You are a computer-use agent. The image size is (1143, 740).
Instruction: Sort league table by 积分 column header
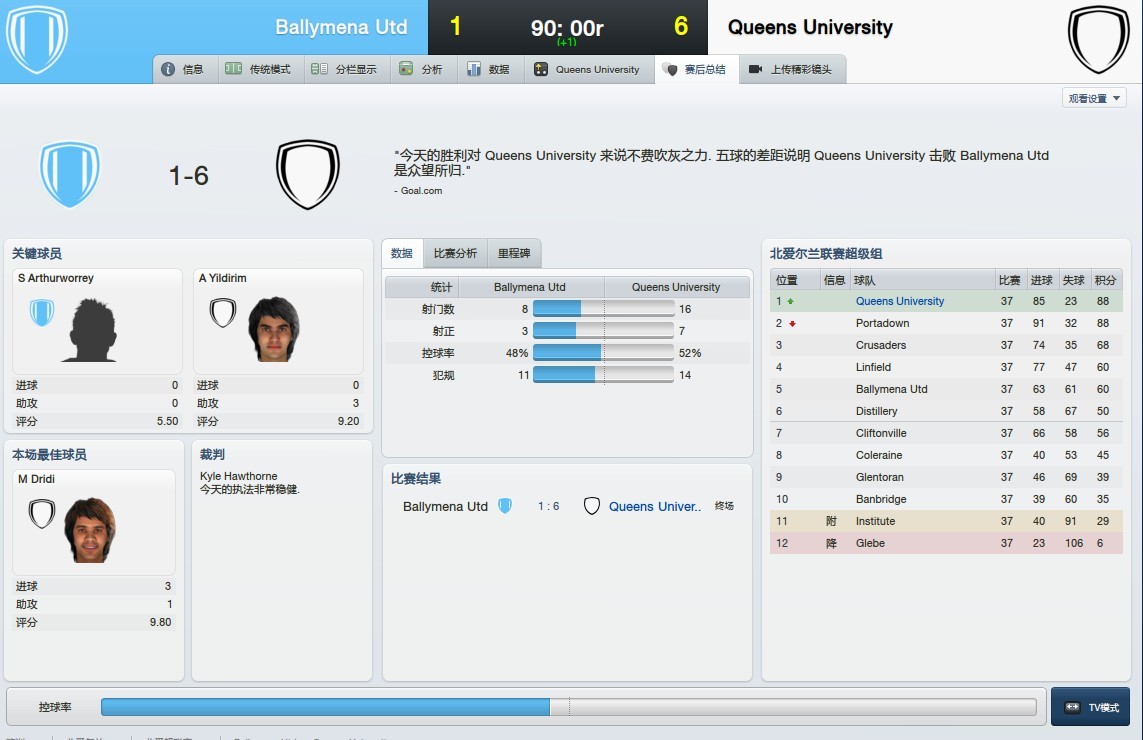pos(1105,280)
